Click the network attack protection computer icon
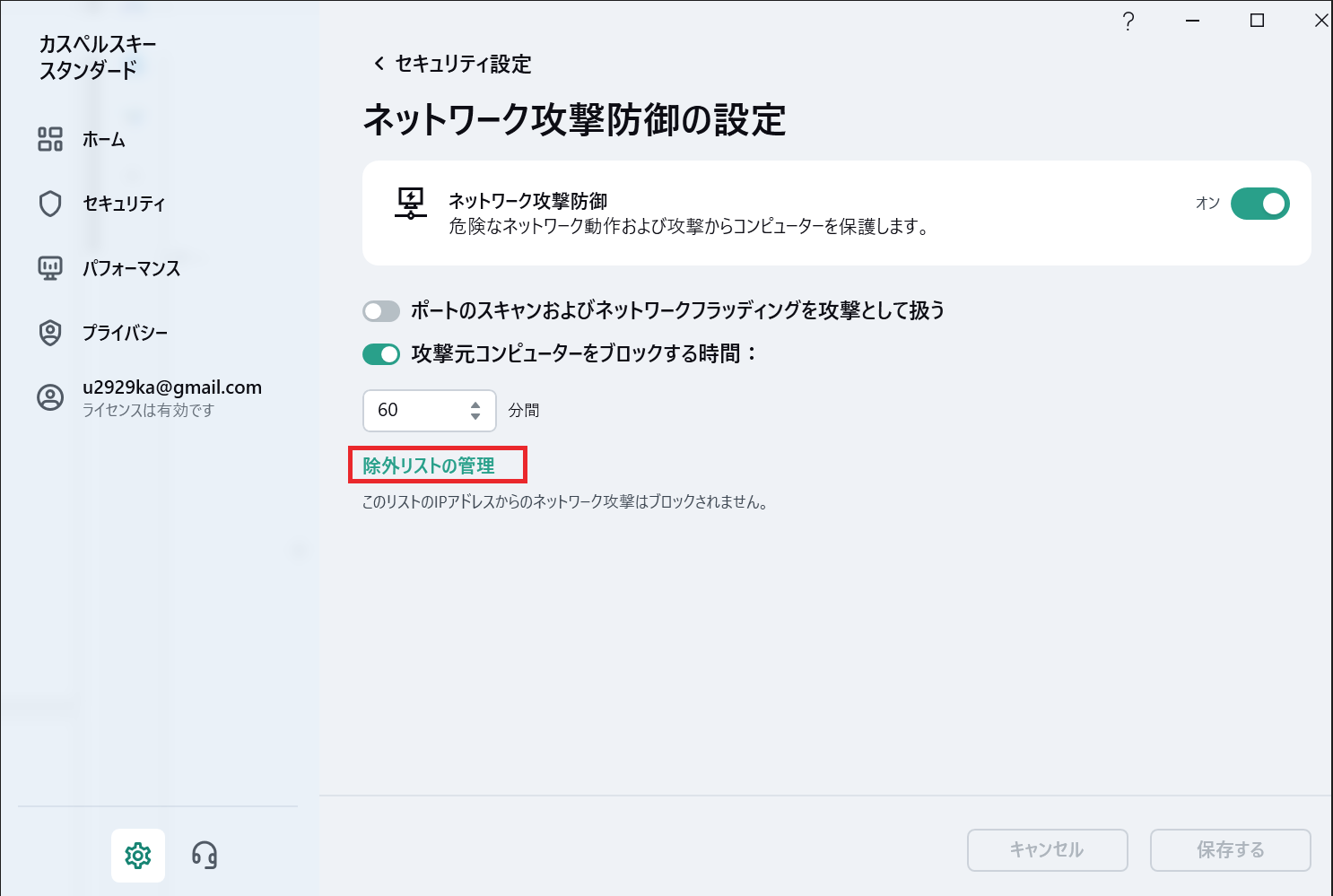This screenshot has height=896, width=1333. point(411,204)
